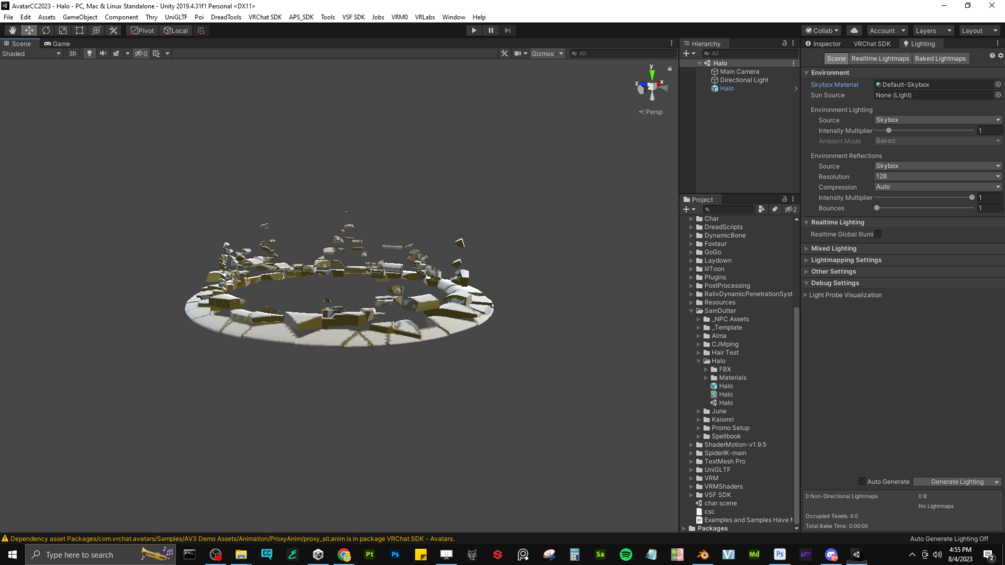Select the Scale tool
1005x565 pixels.
click(62, 30)
